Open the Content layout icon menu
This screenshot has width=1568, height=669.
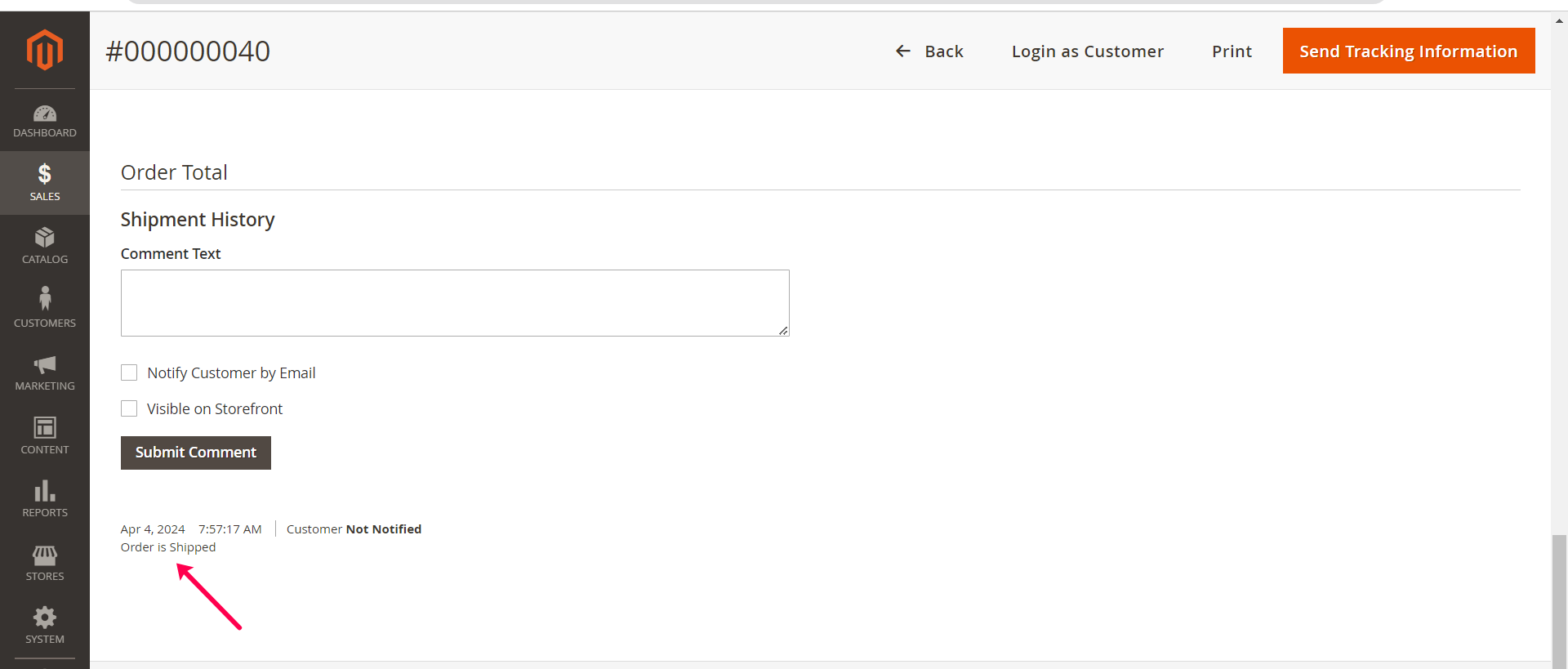pyautogui.click(x=45, y=435)
